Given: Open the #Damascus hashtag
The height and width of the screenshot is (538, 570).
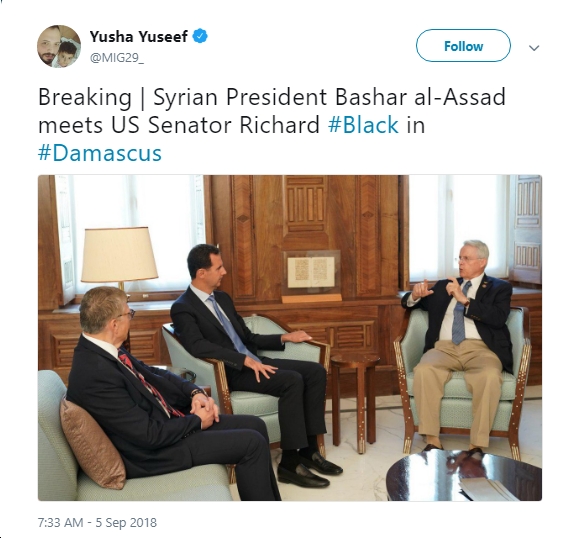Looking at the screenshot, I should click(x=100, y=153).
